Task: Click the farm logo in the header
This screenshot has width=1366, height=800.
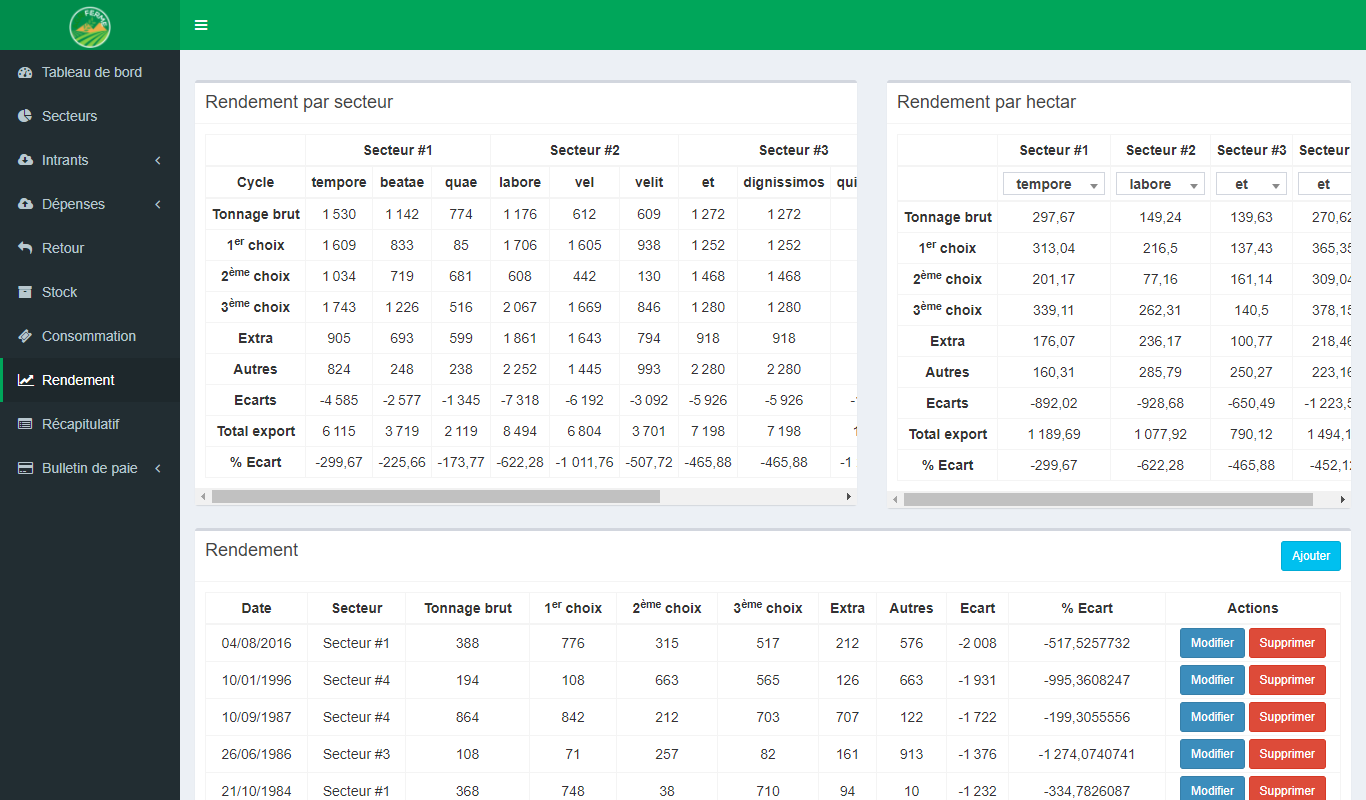Action: tap(90, 26)
